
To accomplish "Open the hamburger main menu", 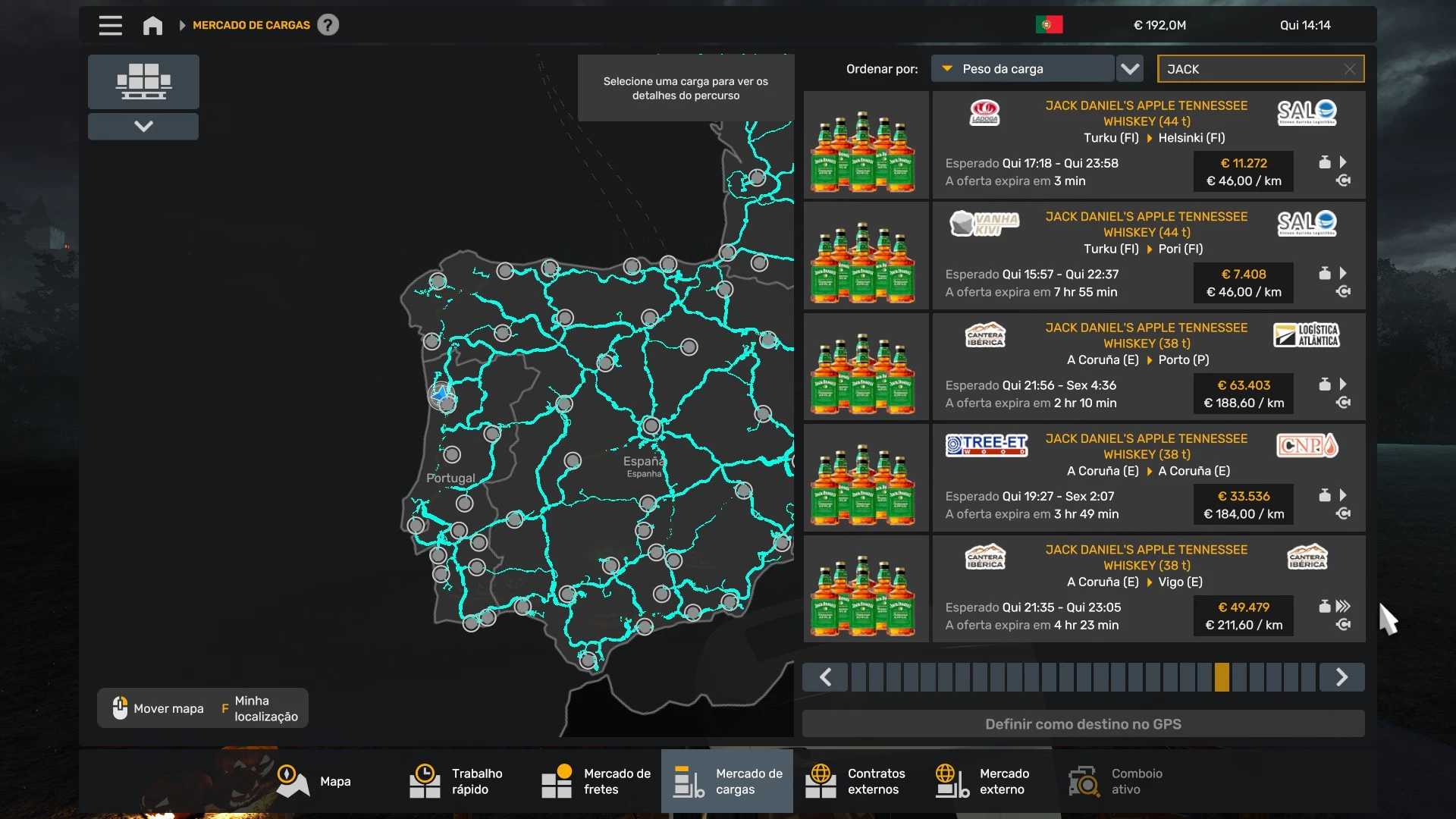I will pos(110,25).
